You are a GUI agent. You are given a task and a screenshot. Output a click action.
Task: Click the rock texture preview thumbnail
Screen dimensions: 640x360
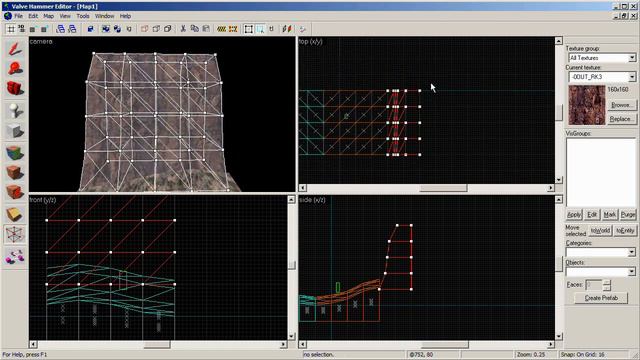tap(587, 105)
